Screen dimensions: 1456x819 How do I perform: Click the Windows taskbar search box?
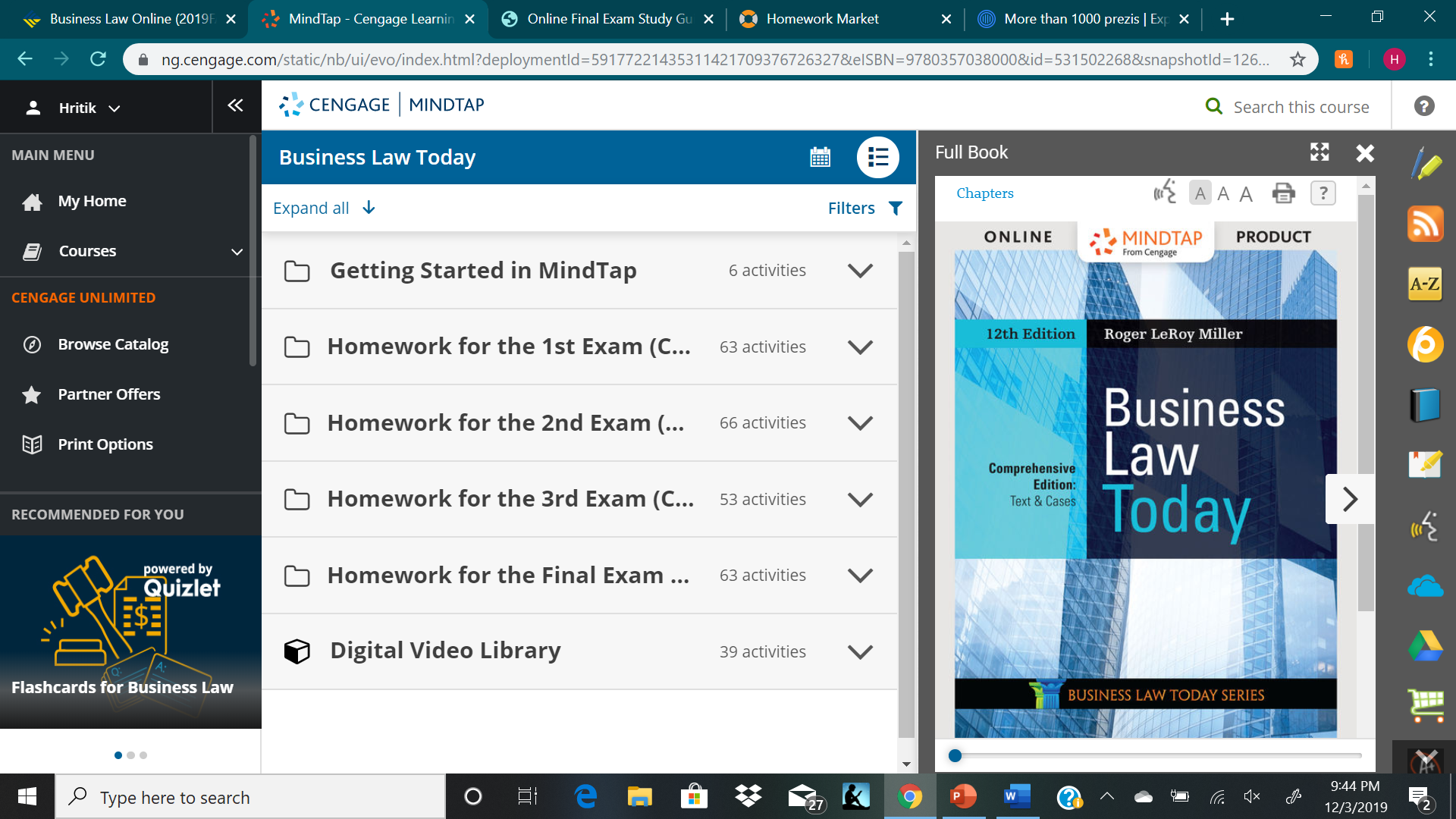(x=250, y=796)
